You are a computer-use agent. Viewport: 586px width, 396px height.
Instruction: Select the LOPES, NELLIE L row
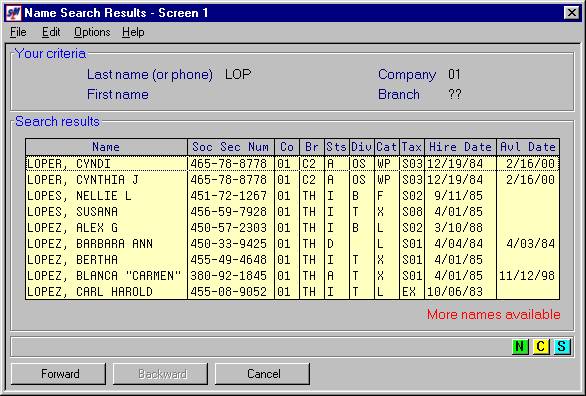pyautogui.click(x=293, y=196)
